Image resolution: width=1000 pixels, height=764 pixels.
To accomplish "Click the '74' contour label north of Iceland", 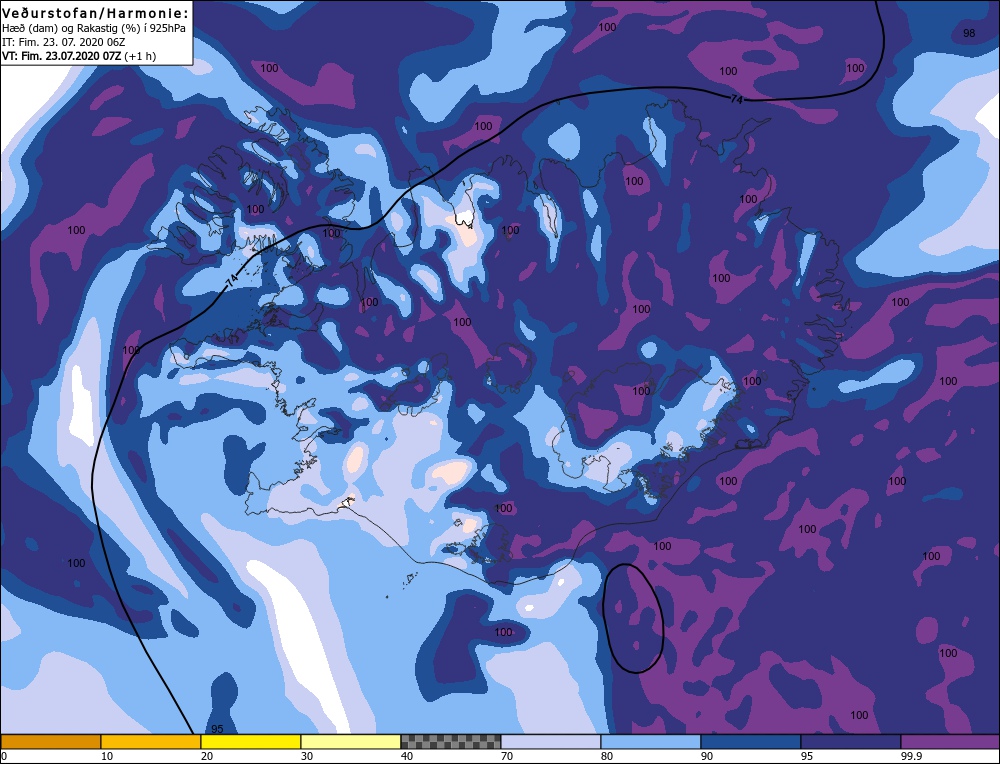I will [x=737, y=99].
